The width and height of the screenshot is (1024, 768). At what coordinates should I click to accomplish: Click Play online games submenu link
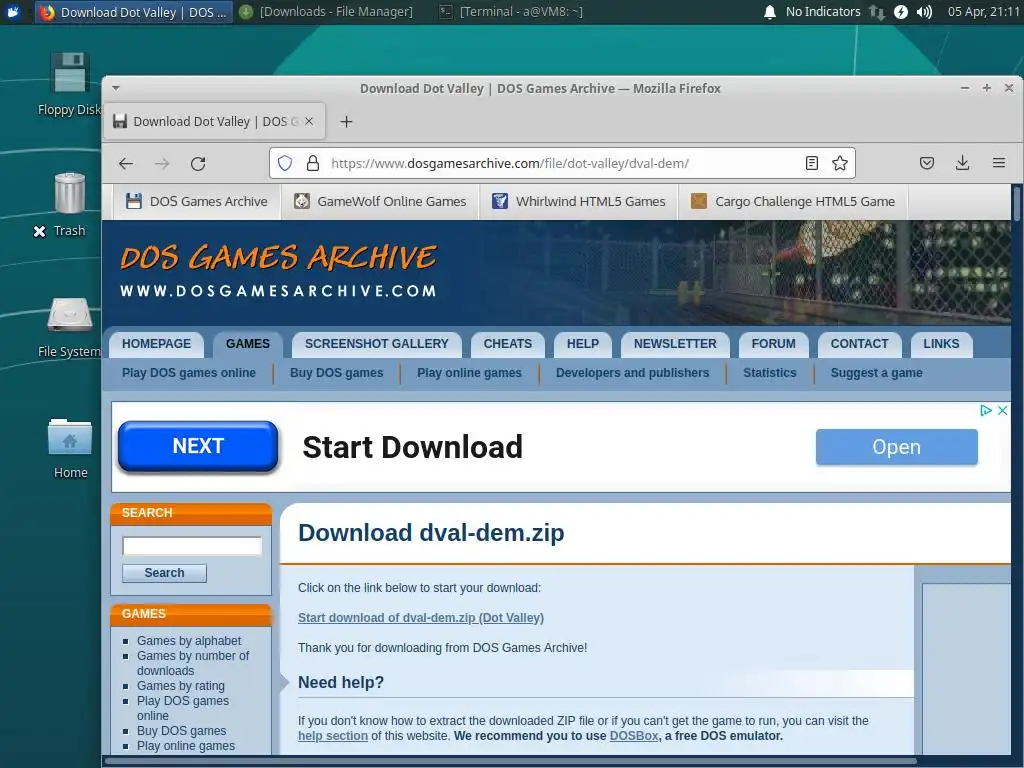(x=470, y=373)
